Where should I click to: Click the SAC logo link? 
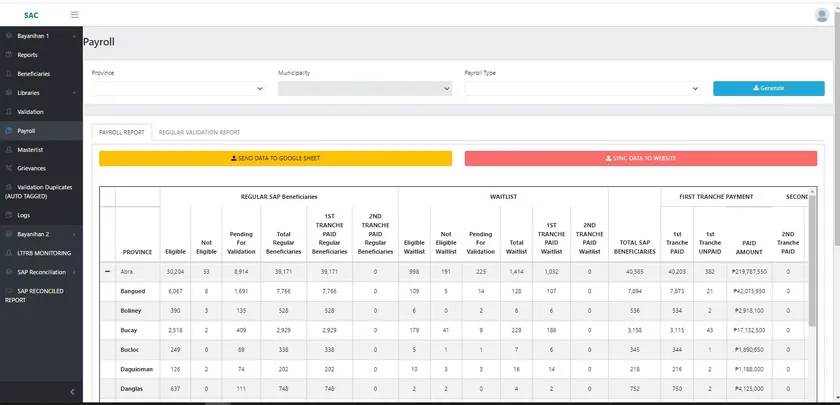coord(31,15)
